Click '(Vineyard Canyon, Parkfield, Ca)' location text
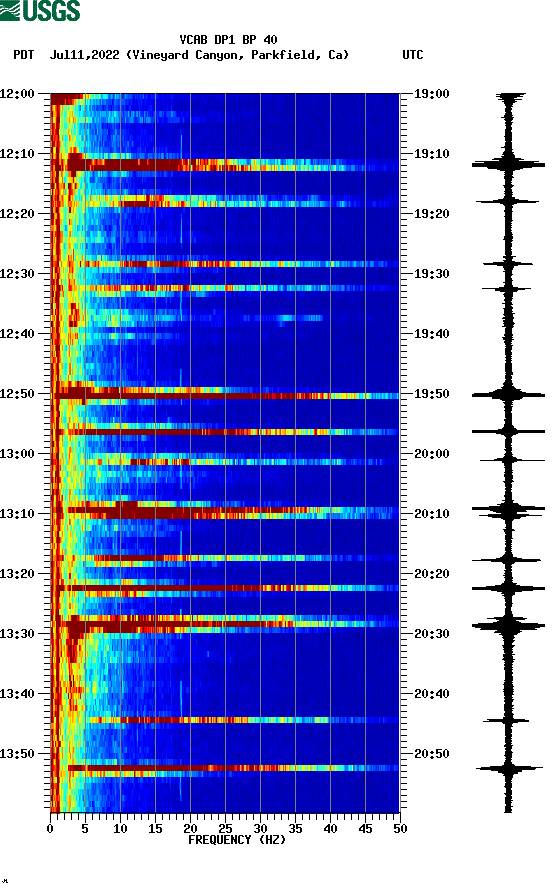Image resolution: width=552 pixels, height=892 pixels. coord(237,55)
